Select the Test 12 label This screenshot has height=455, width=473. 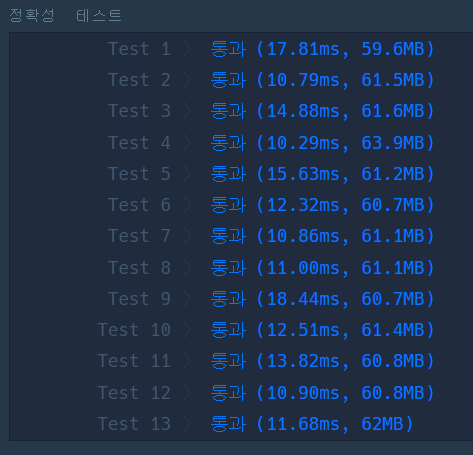click(134, 393)
